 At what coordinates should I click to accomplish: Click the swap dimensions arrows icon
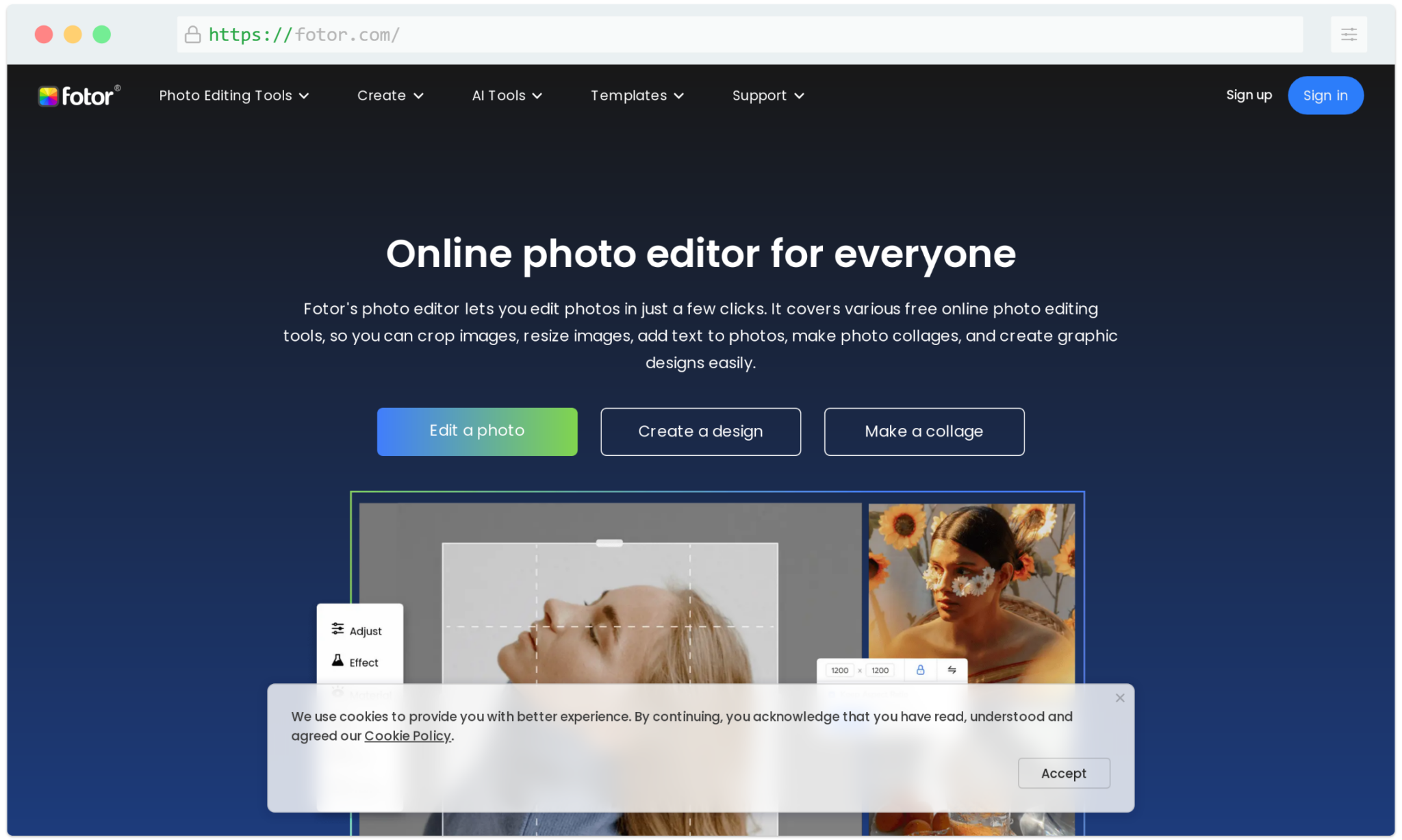coord(952,670)
